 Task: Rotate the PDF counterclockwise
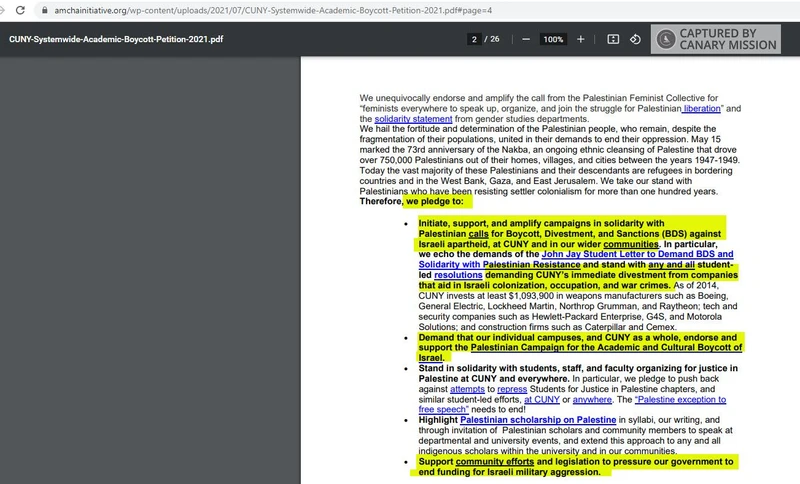pos(635,39)
